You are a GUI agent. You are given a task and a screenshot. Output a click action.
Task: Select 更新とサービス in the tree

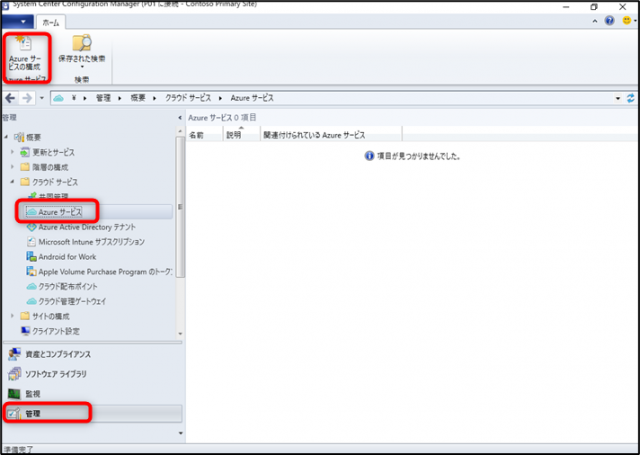coord(53,152)
